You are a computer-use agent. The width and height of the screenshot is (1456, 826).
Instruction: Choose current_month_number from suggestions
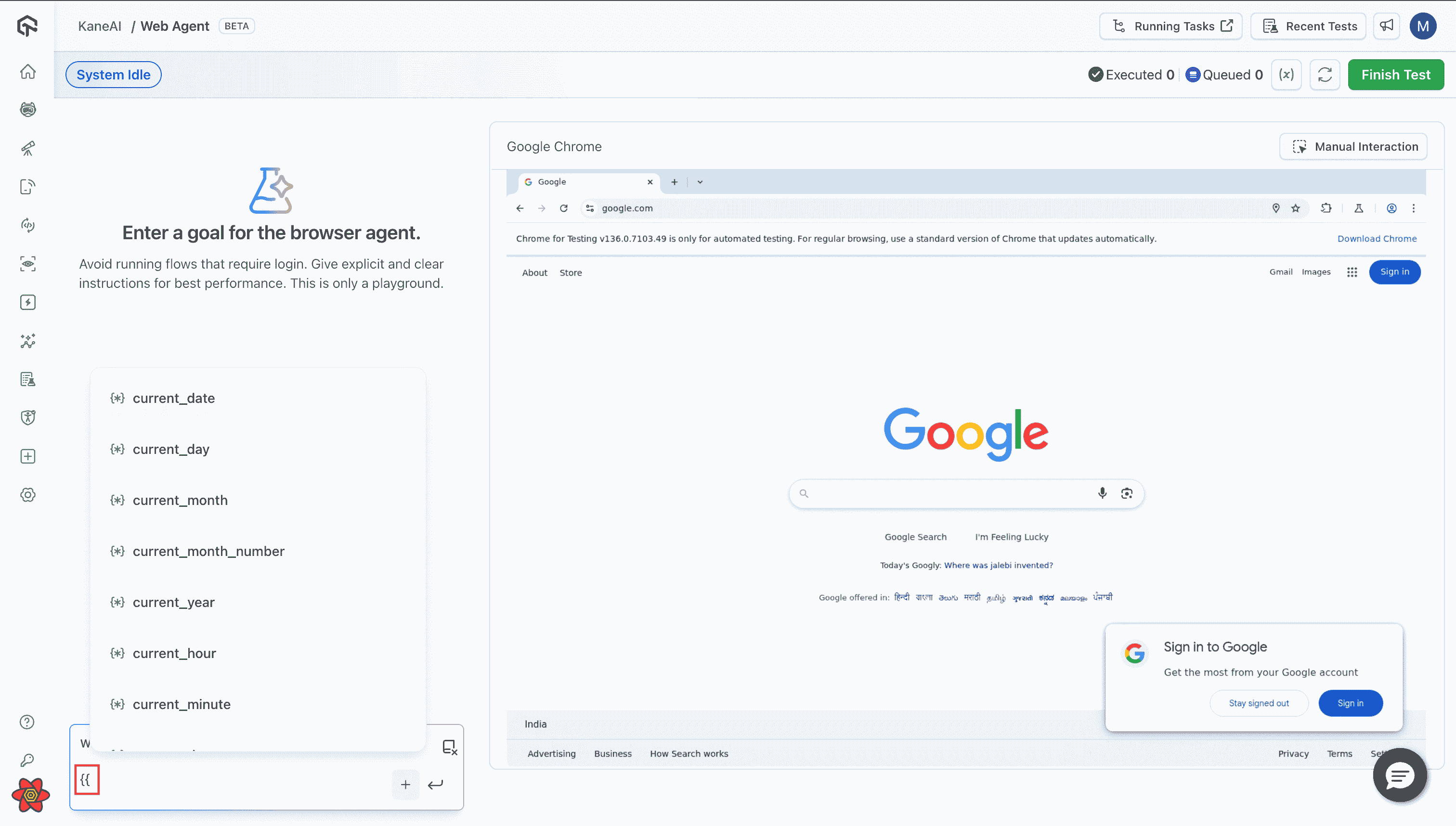click(208, 552)
